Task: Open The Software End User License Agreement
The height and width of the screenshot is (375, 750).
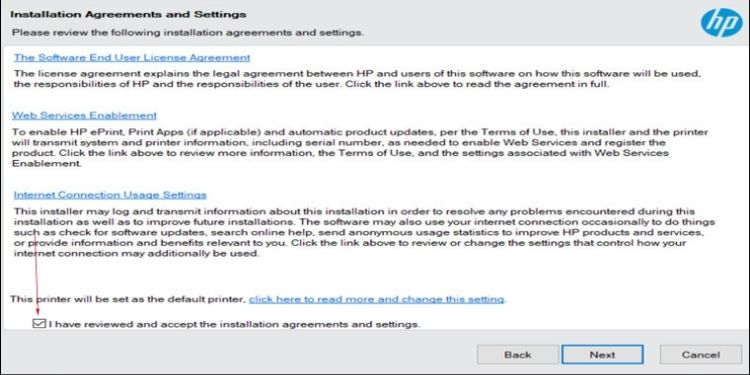Action: tap(132, 57)
